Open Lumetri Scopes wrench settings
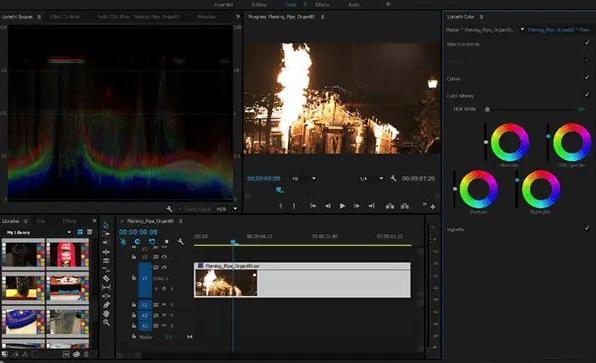 [x=169, y=209]
